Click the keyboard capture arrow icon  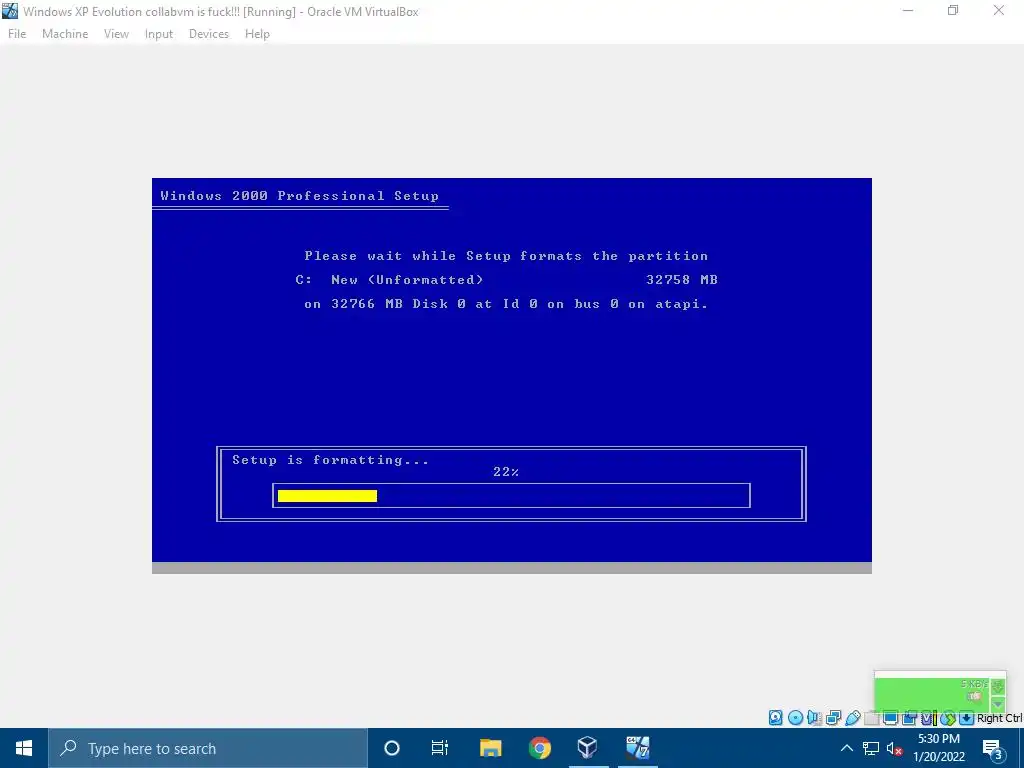click(x=967, y=718)
